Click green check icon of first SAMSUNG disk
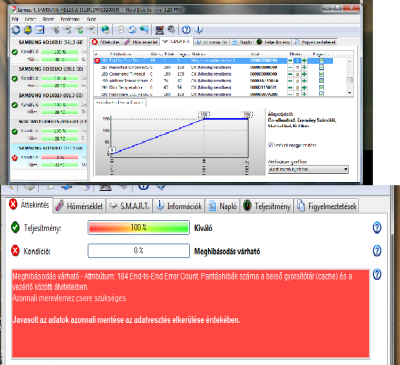This screenshot has width=400, height=365. click(x=14, y=52)
